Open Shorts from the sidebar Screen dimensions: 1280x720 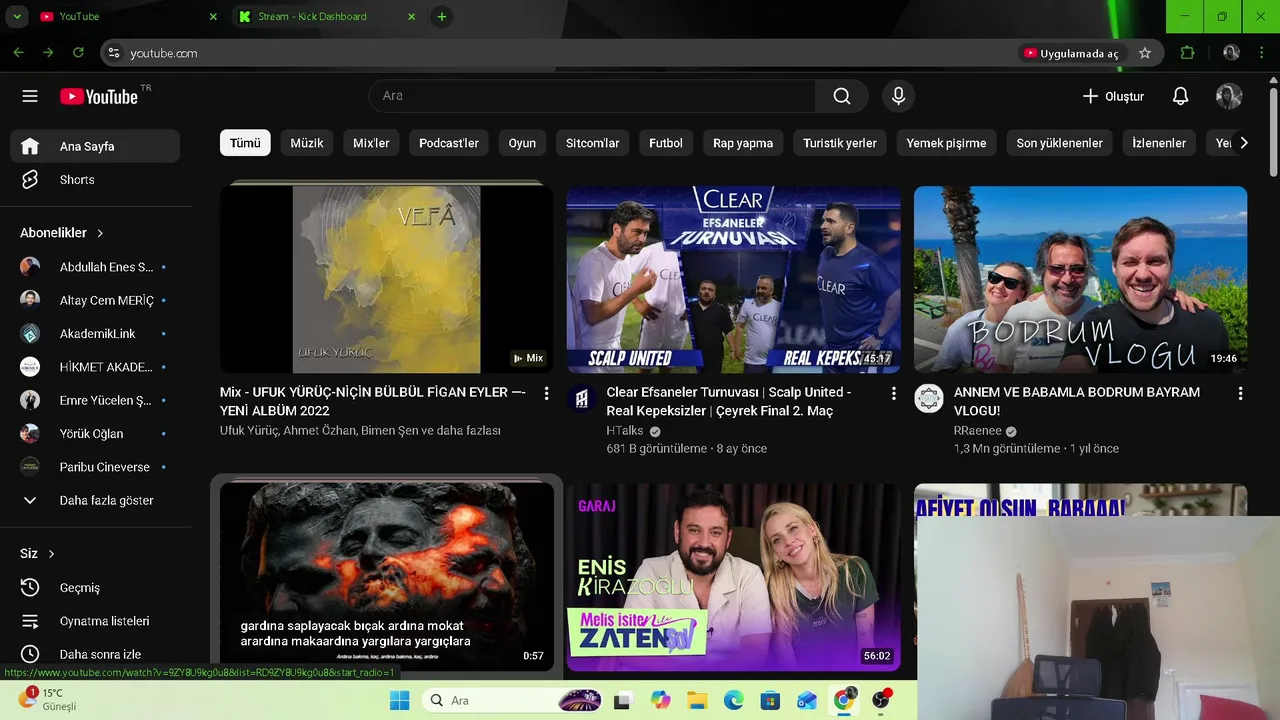tap(95, 180)
